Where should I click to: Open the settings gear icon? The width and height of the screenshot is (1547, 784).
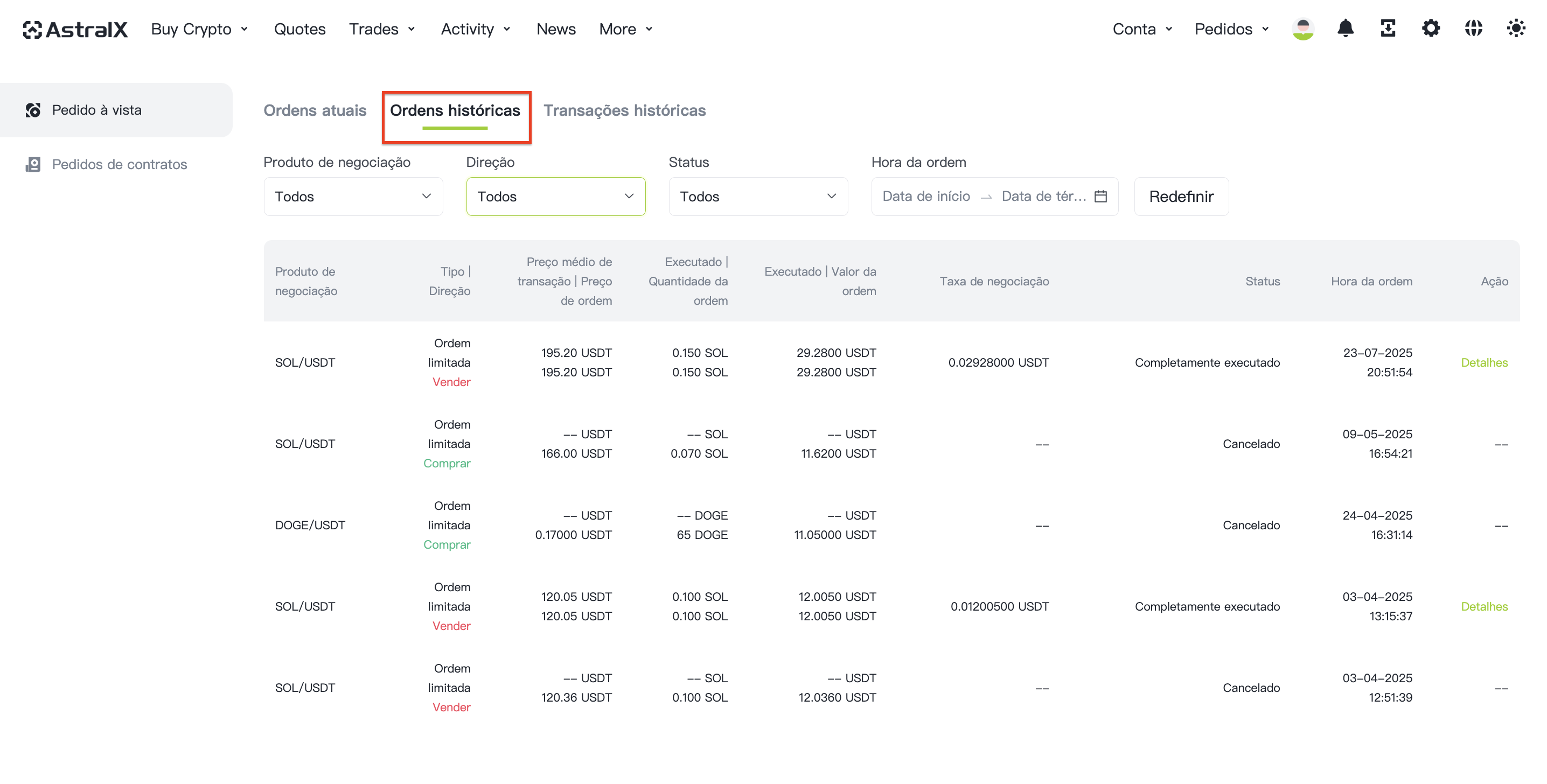pyautogui.click(x=1431, y=28)
